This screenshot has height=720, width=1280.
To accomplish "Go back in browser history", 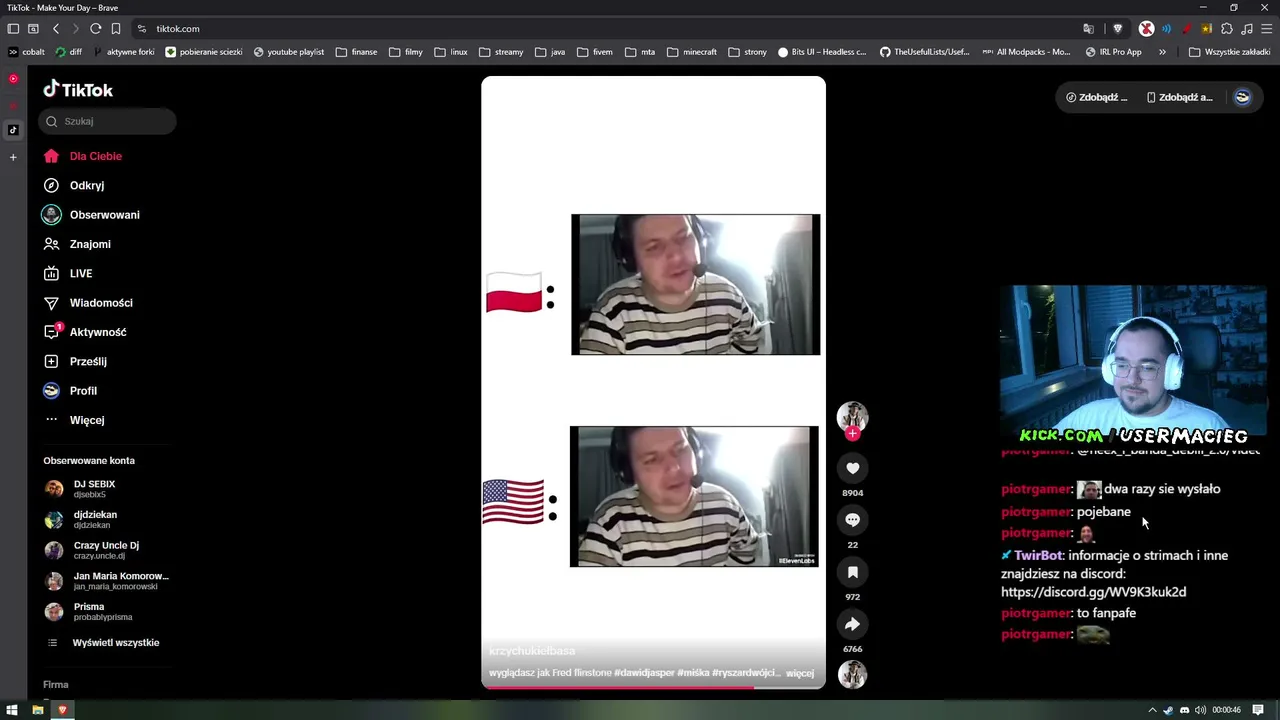I will pos(56,29).
